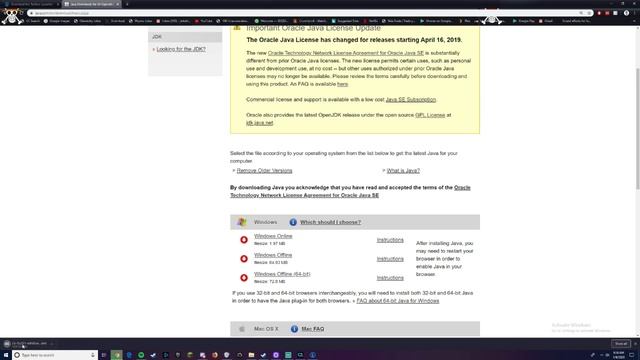
Task: Open the Windows Start menu
Action: tap(6, 355)
